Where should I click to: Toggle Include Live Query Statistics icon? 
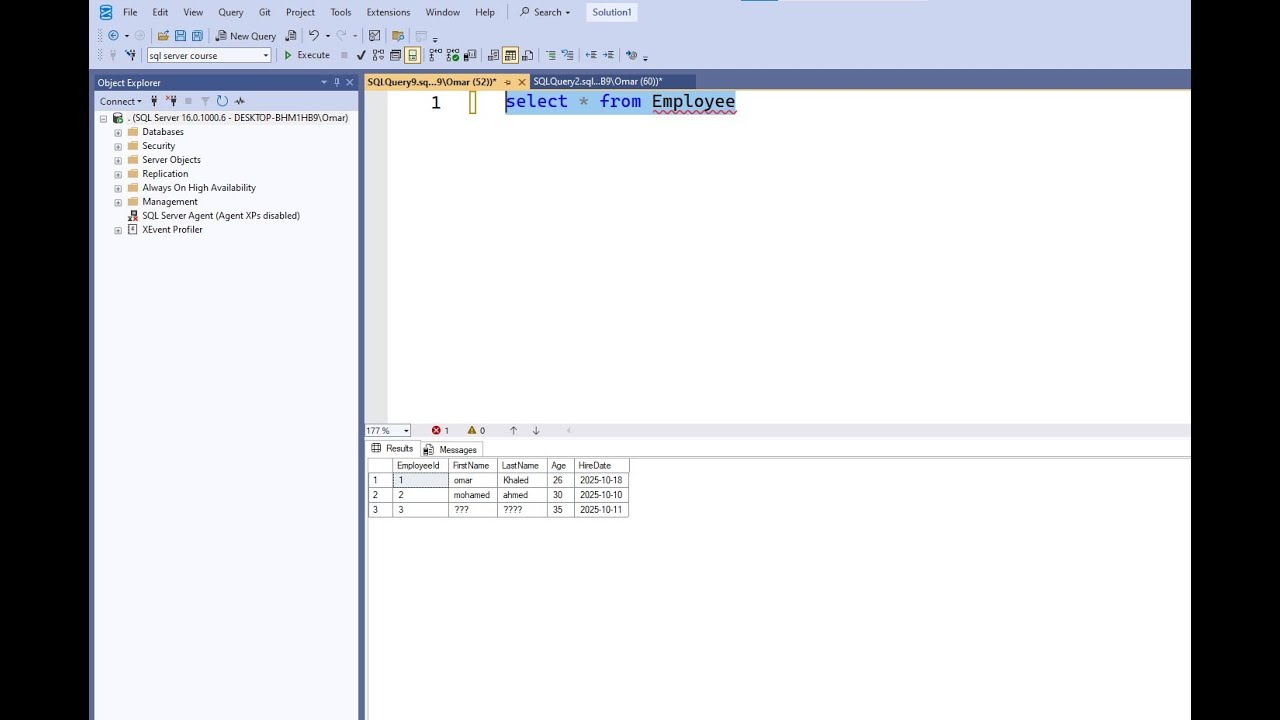452,55
